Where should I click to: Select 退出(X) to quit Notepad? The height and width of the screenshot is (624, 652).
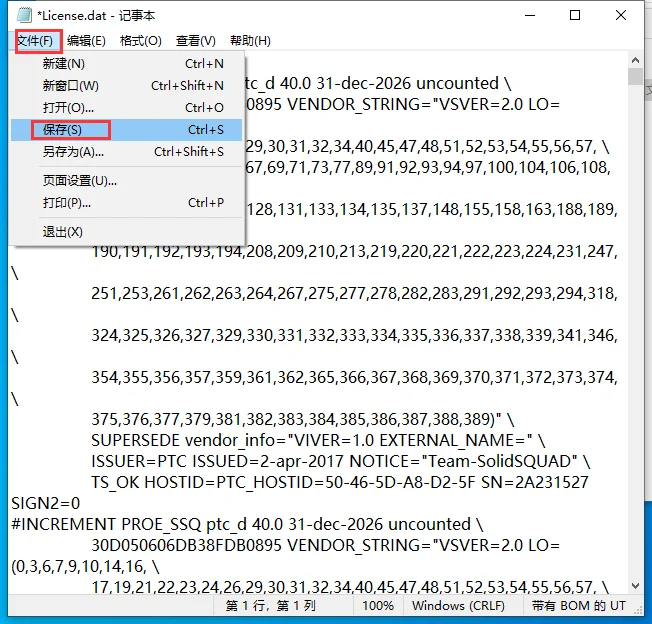(x=126, y=232)
